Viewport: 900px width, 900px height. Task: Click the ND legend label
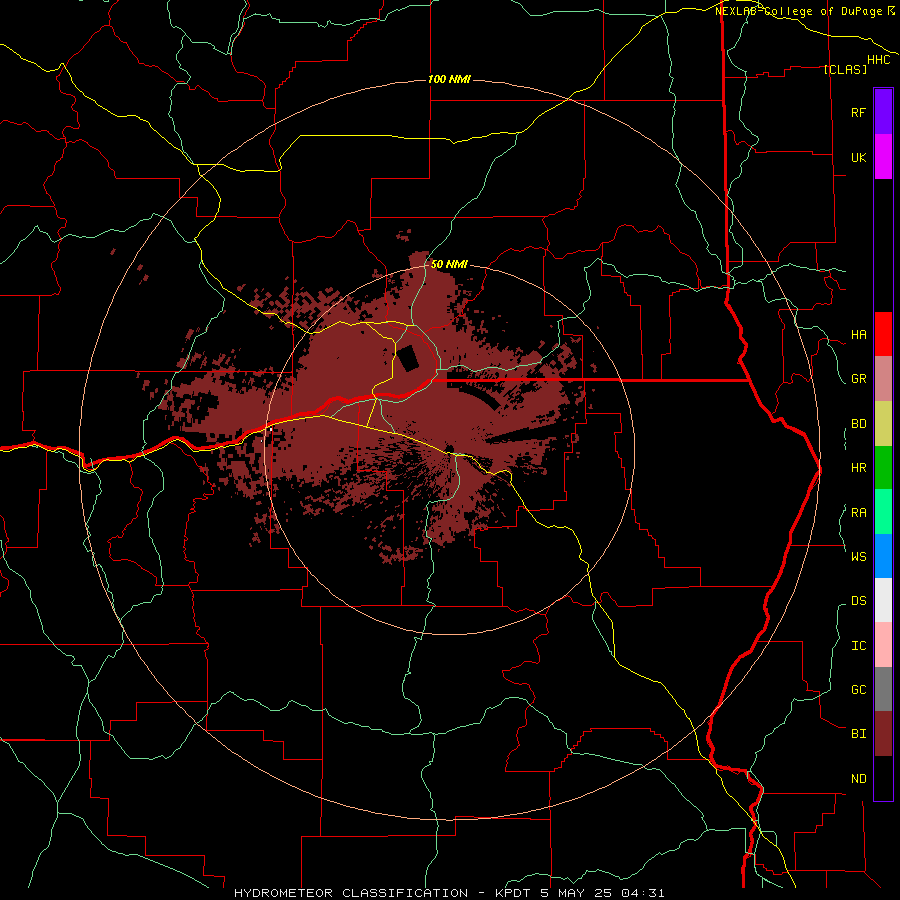(858, 779)
